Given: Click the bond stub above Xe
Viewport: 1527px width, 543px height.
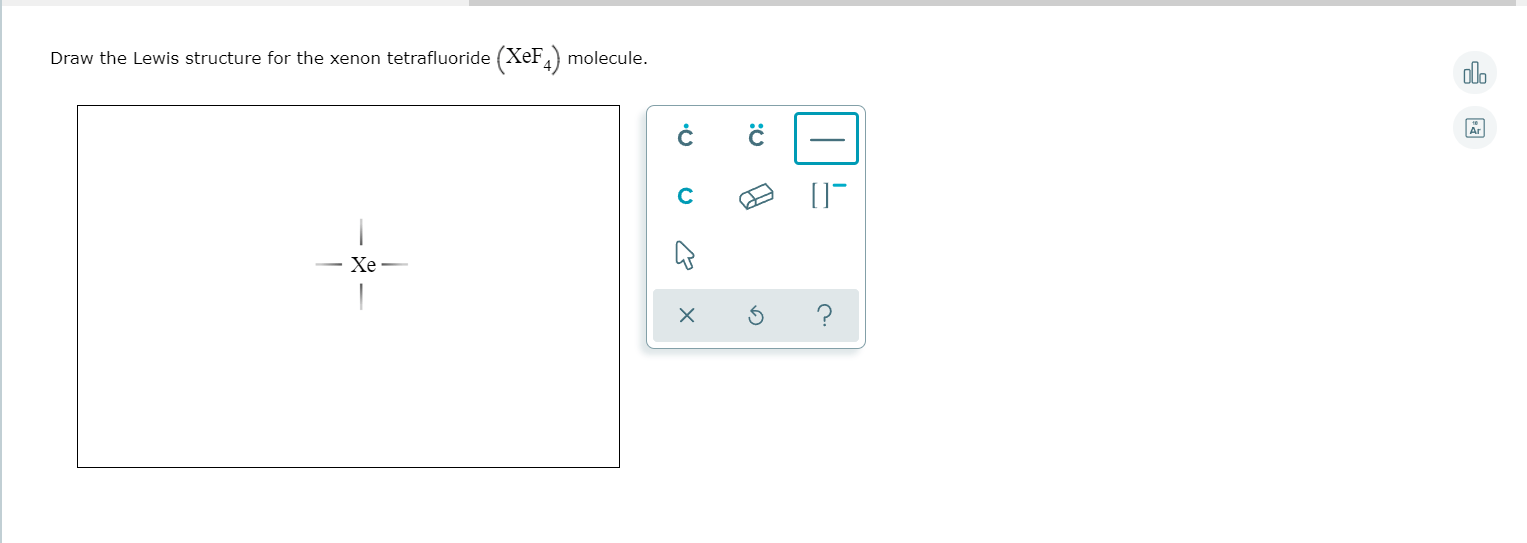Looking at the screenshot, I should point(361,230).
